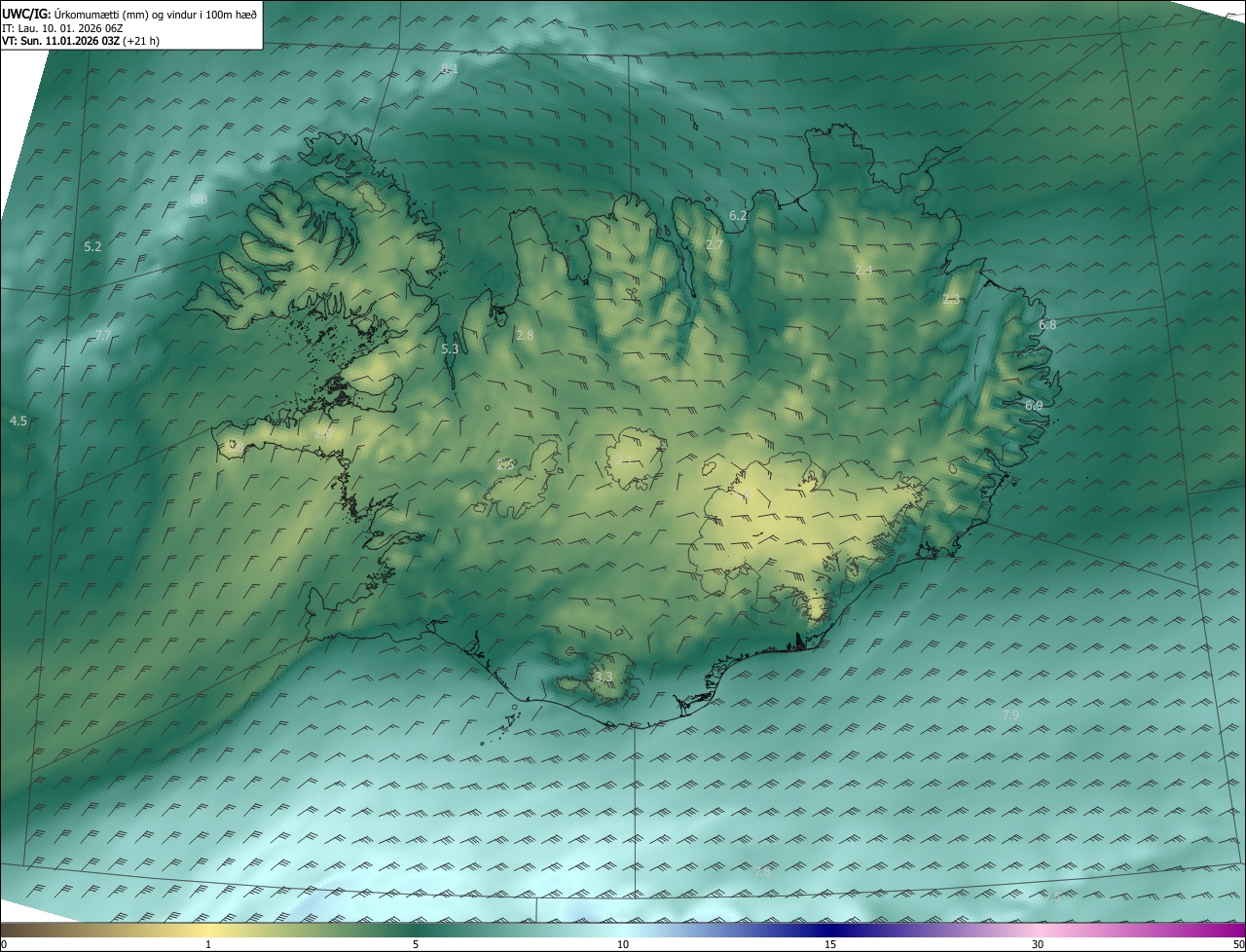Click the 2.5 value on the map
The height and width of the screenshot is (952, 1246).
click(505, 465)
